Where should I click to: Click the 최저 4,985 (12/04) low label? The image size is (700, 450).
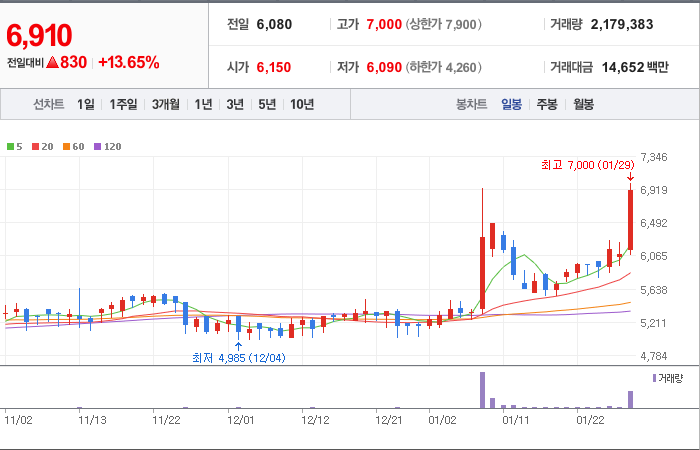pyautogui.click(x=239, y=358)
